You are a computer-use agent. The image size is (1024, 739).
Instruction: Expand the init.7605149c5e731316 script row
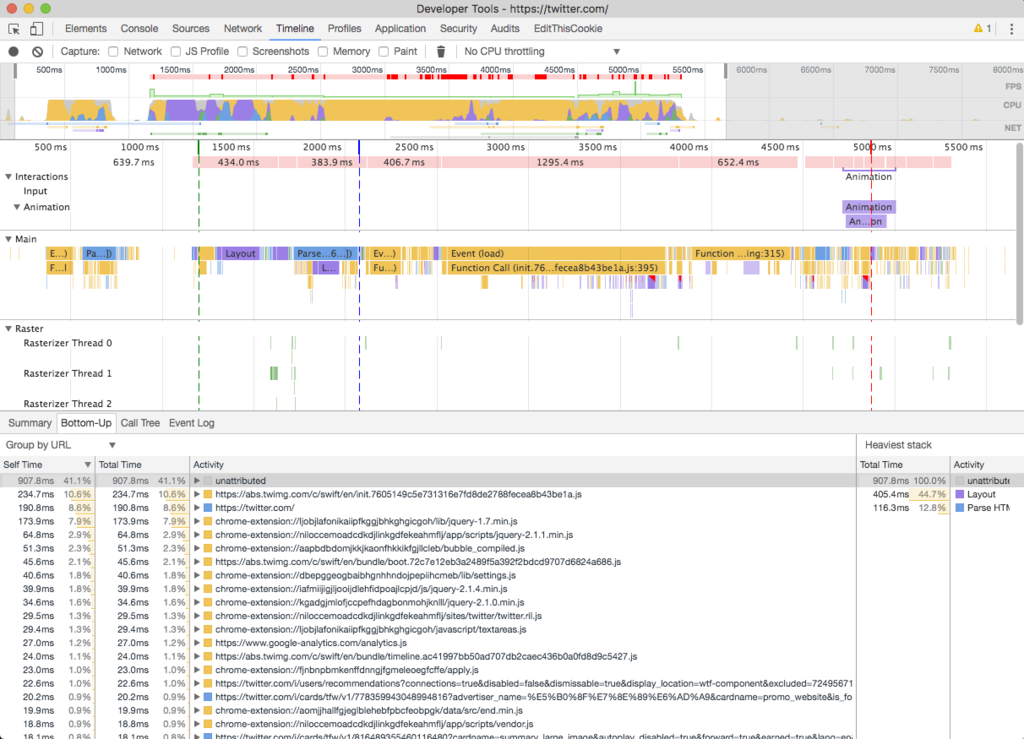[x=197, y=494]
